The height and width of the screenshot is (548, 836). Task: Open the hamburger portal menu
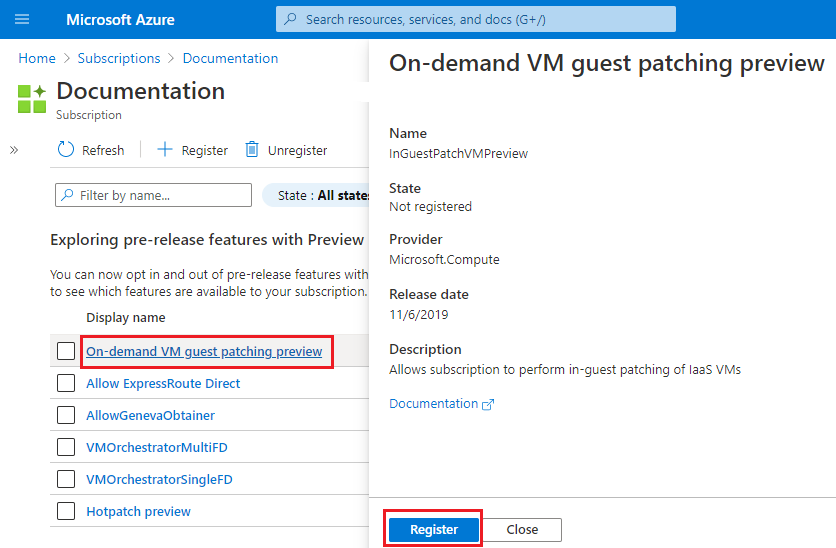point(22,20)
